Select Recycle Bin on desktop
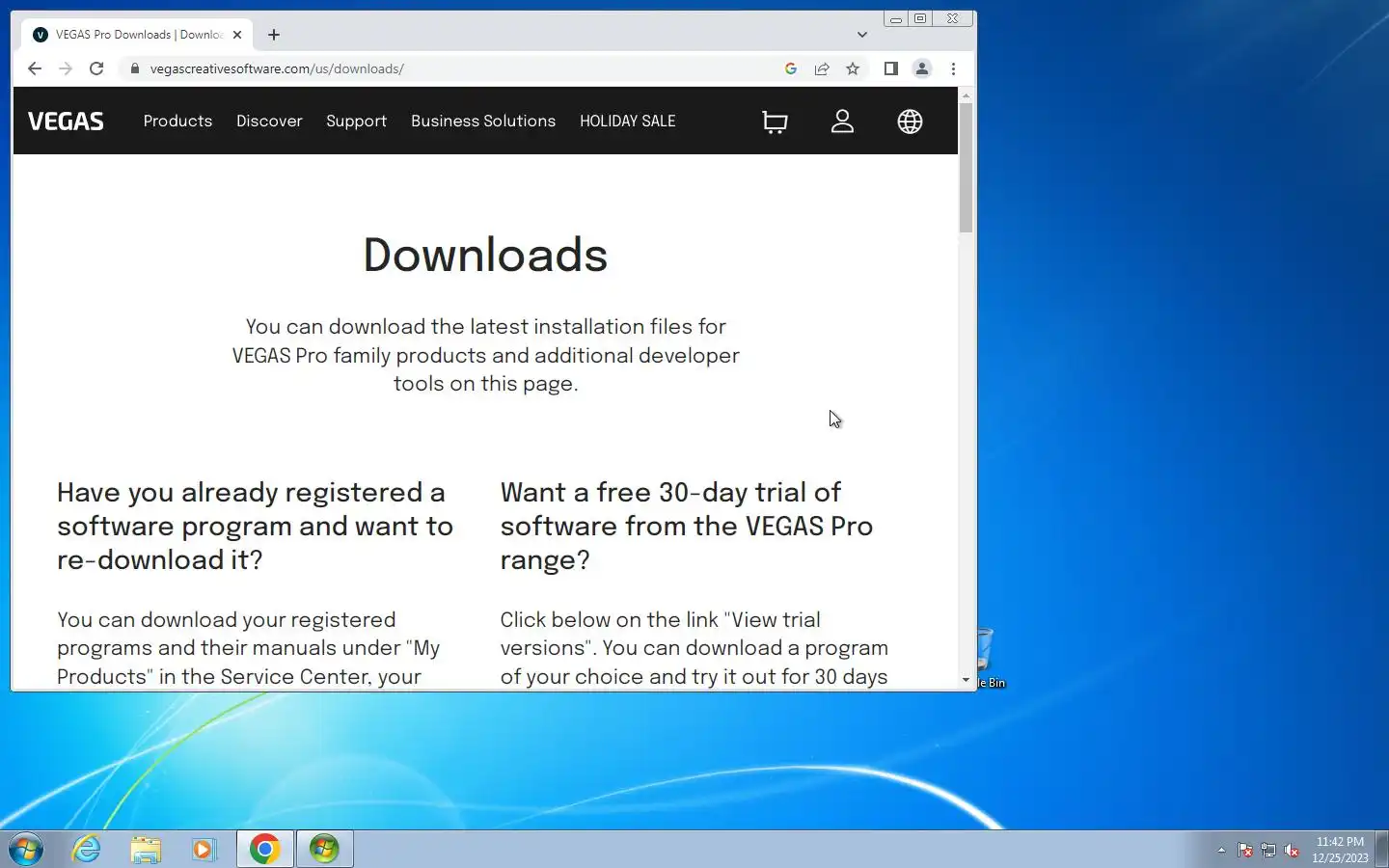The width and height of the screenshot is (1389, 868). [991, 659]
